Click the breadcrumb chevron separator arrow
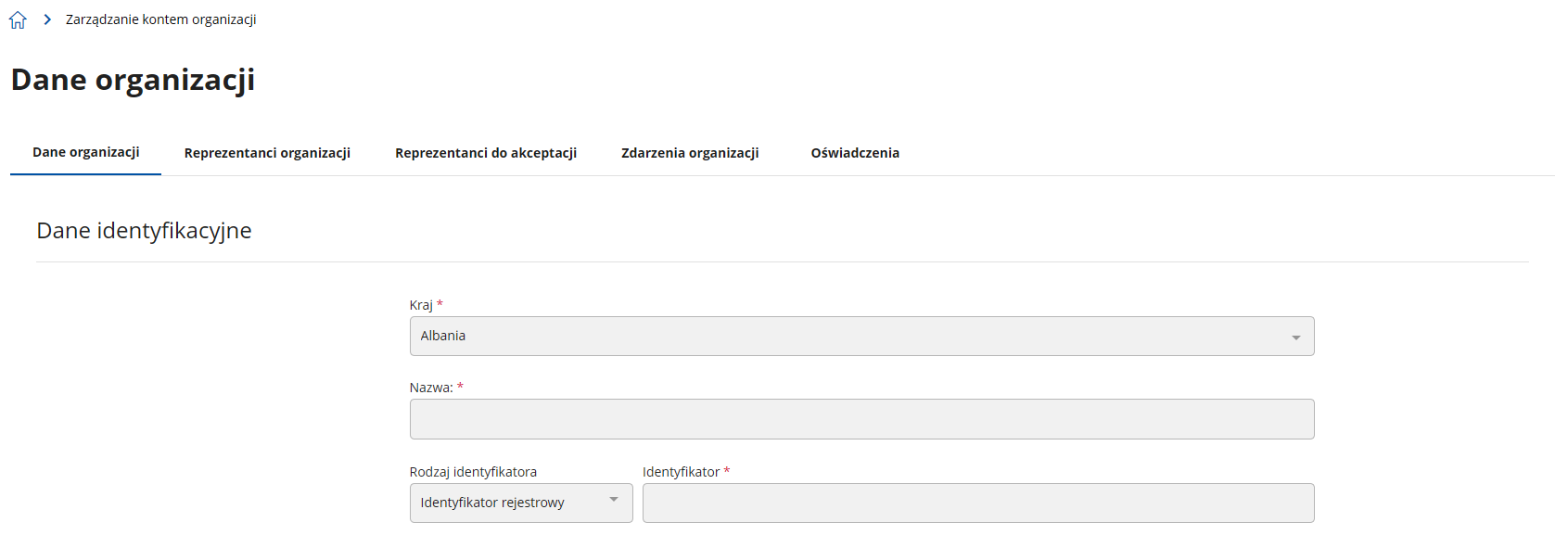This screenshot has height=535, width=1568. (47, 19)
